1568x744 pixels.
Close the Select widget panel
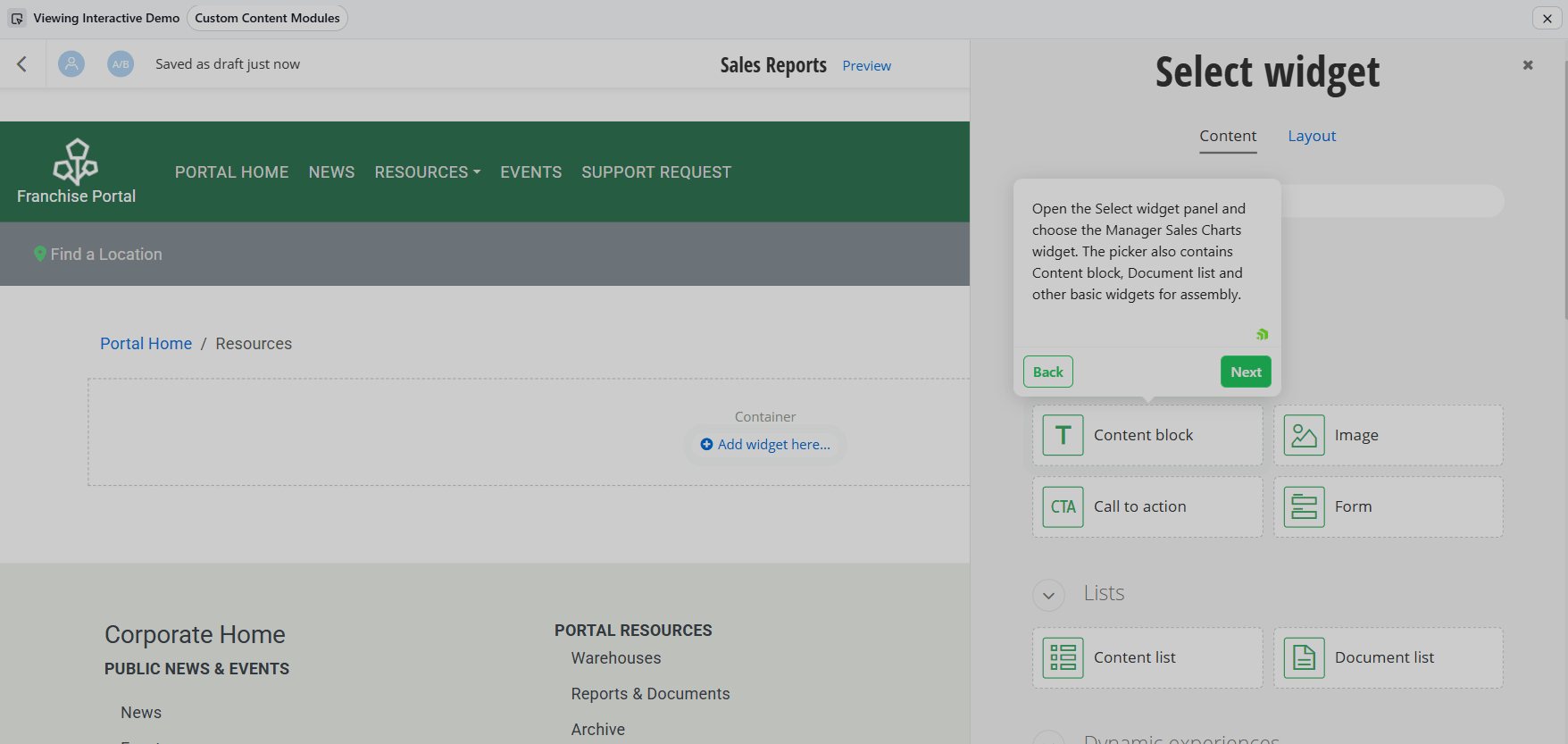click(x=1528, y=64)
